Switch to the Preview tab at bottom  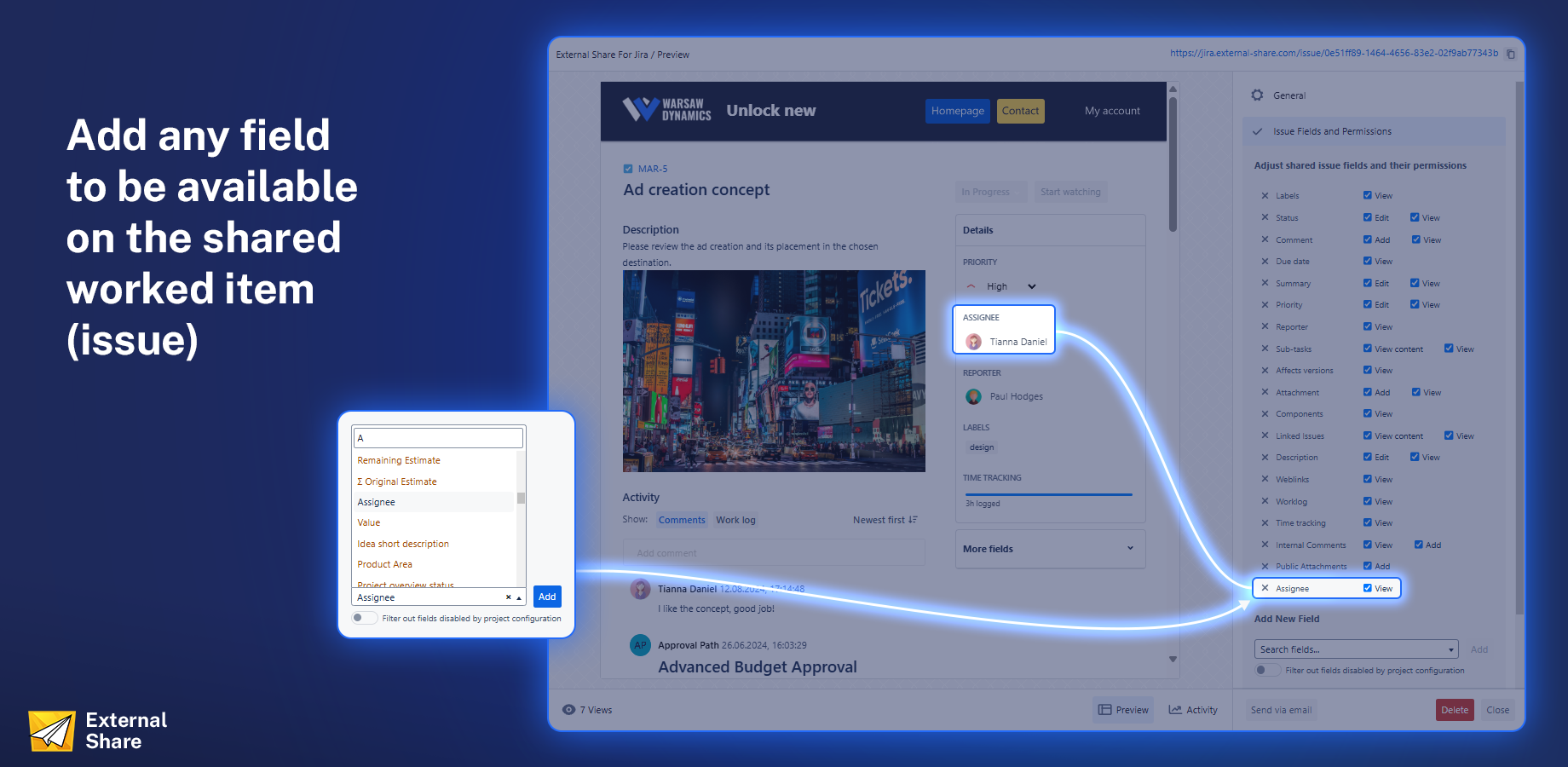point(1123,710)
